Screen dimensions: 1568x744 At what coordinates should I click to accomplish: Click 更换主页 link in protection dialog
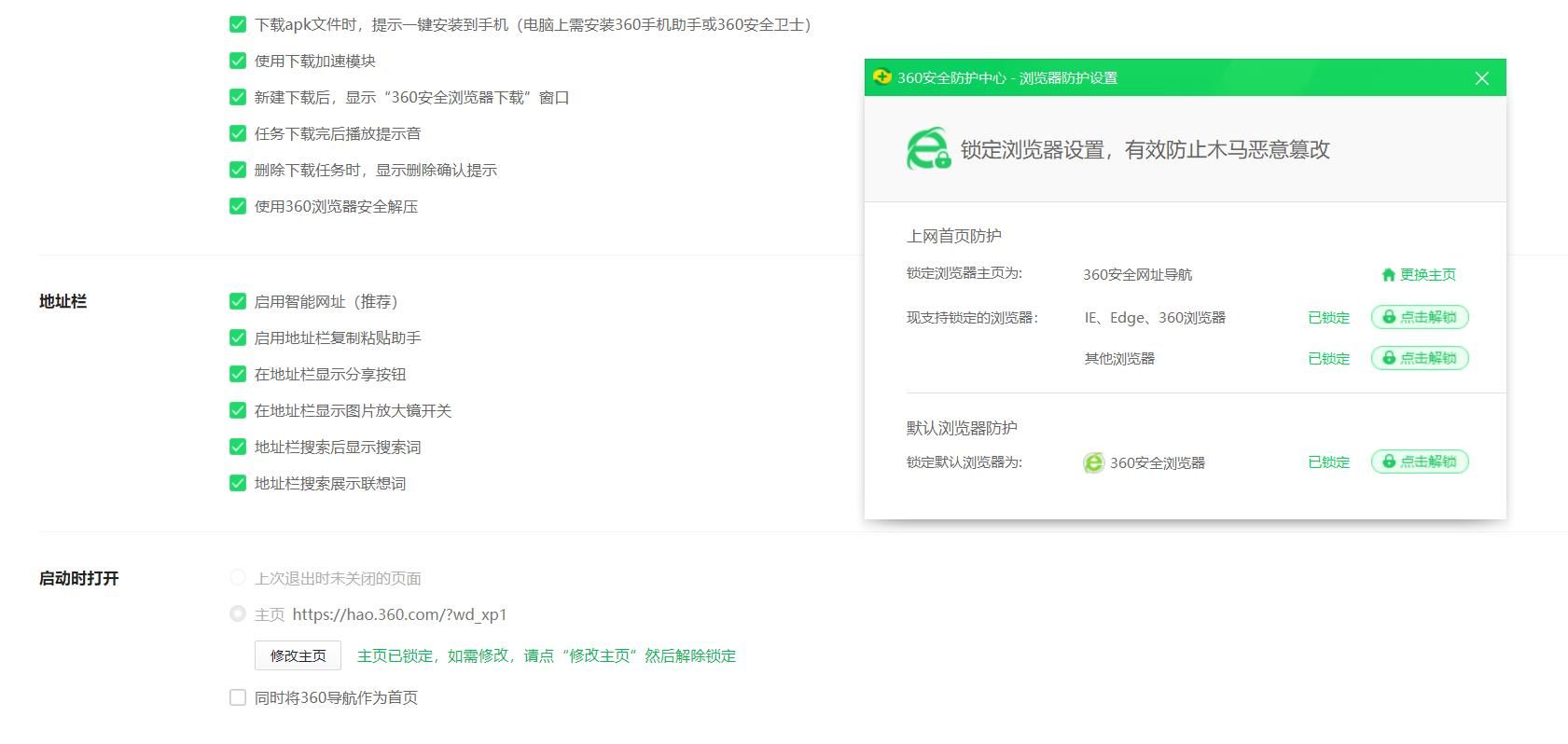(1427, 275)
